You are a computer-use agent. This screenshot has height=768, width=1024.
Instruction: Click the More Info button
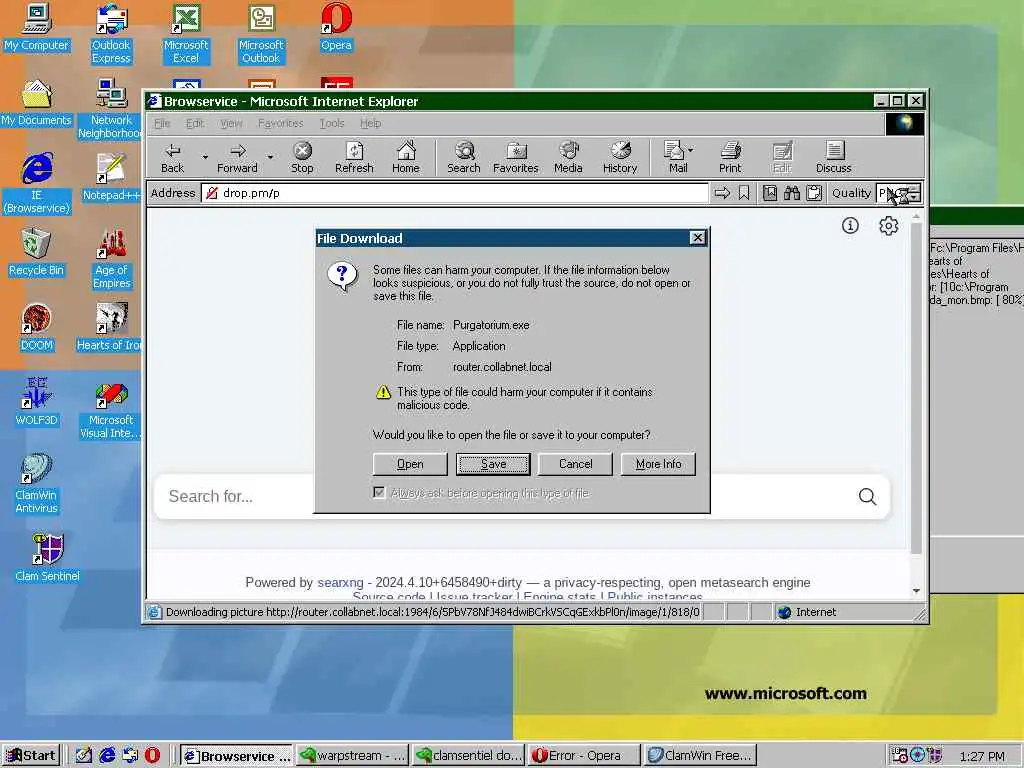click(x=658, y=464)
